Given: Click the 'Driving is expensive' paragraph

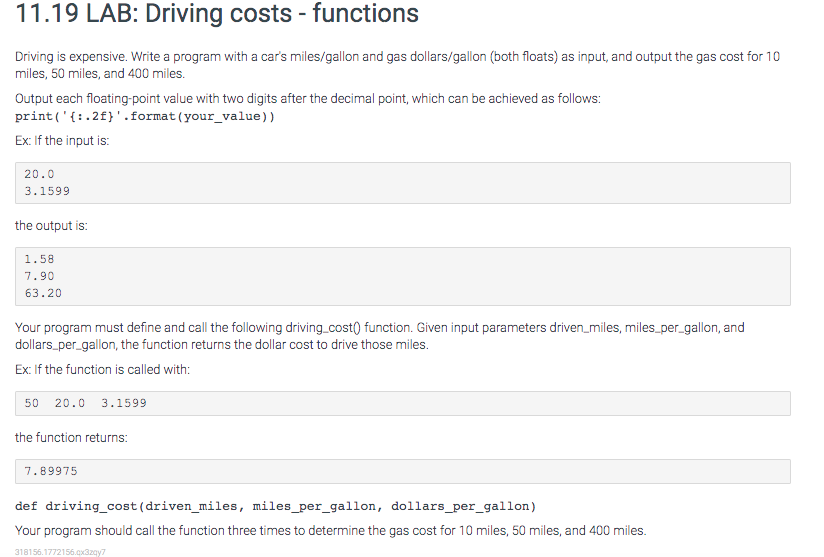Looking at the screenshot, I should tap(397, 65).
